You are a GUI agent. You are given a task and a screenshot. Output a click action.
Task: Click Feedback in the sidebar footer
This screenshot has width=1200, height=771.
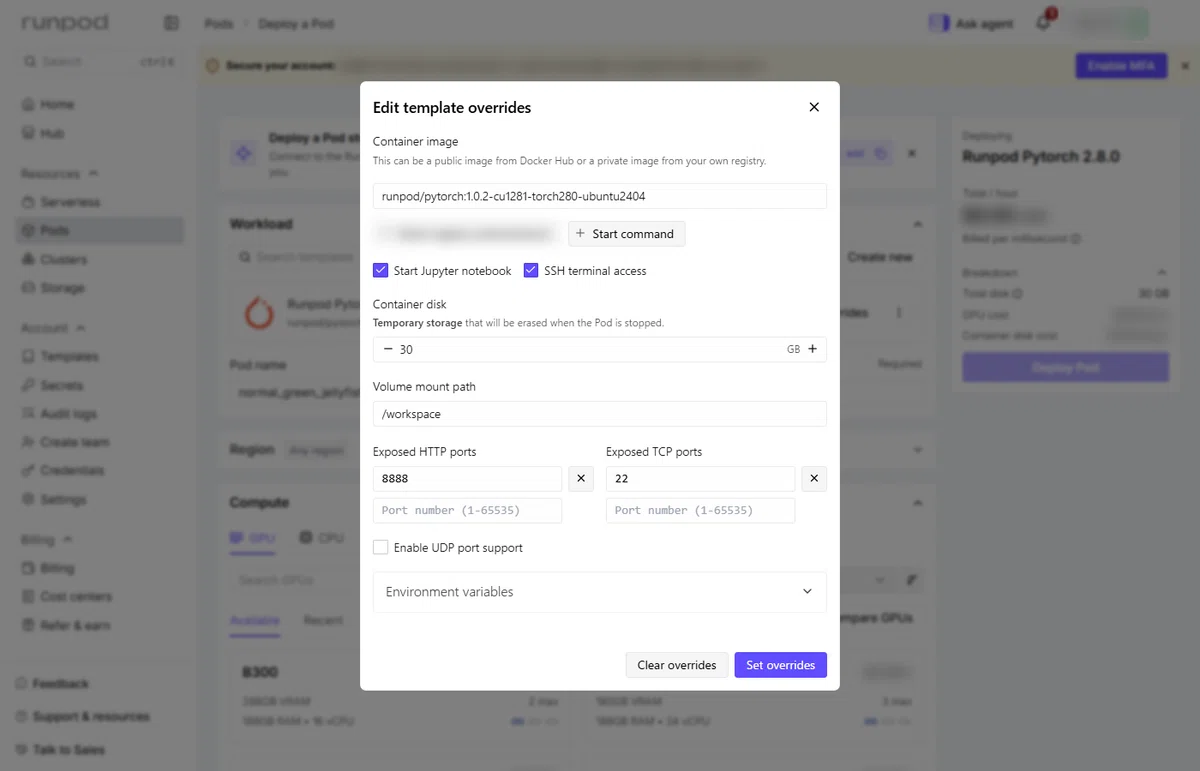[x=60, y=684]
